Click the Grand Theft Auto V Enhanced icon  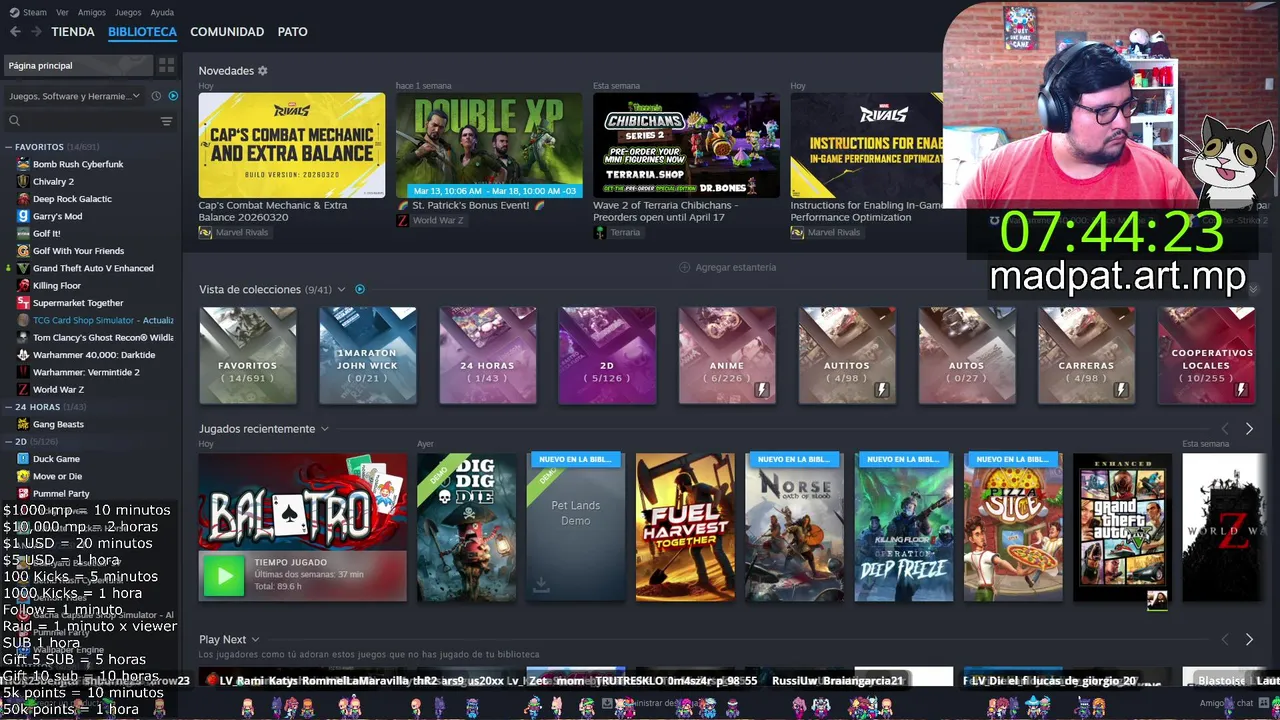[23, 268]
